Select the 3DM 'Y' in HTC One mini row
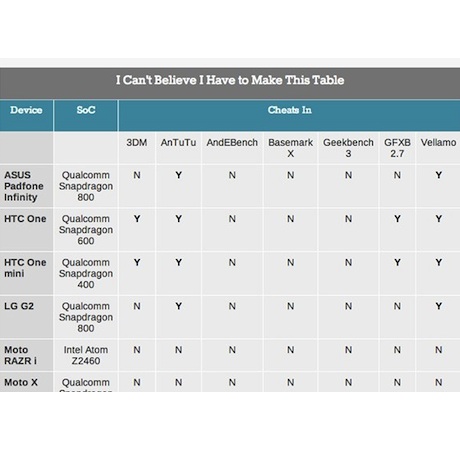 [137, 262]
